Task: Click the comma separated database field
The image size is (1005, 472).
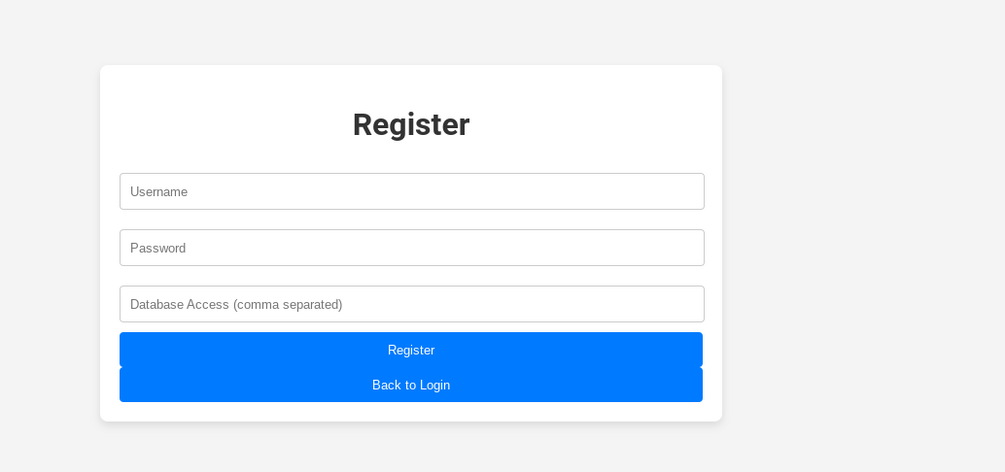Action: (411, 304)
